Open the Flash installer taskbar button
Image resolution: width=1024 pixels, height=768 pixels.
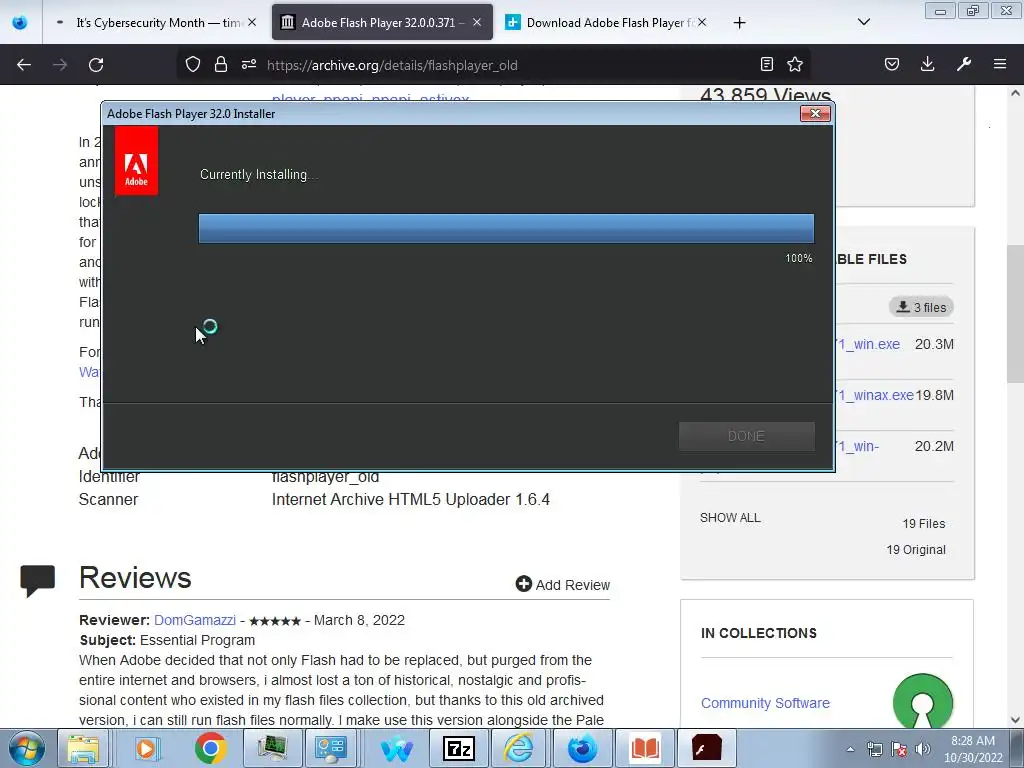tap(706, 748)
